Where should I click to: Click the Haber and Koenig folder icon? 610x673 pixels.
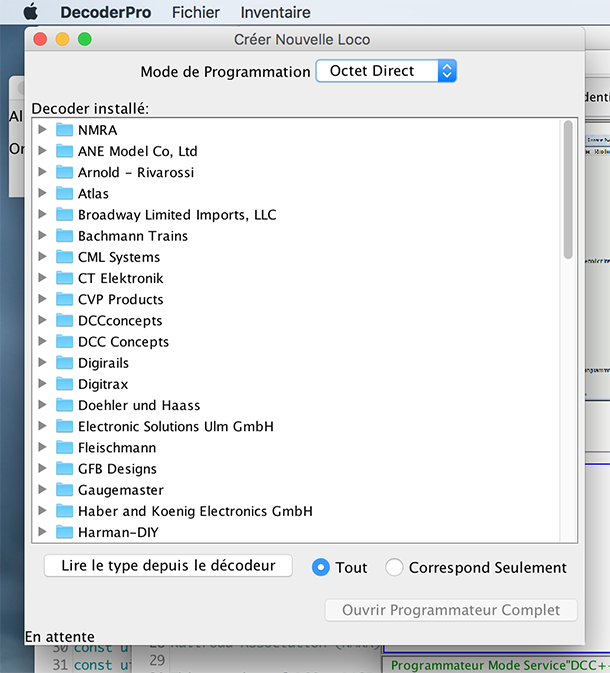64,511
